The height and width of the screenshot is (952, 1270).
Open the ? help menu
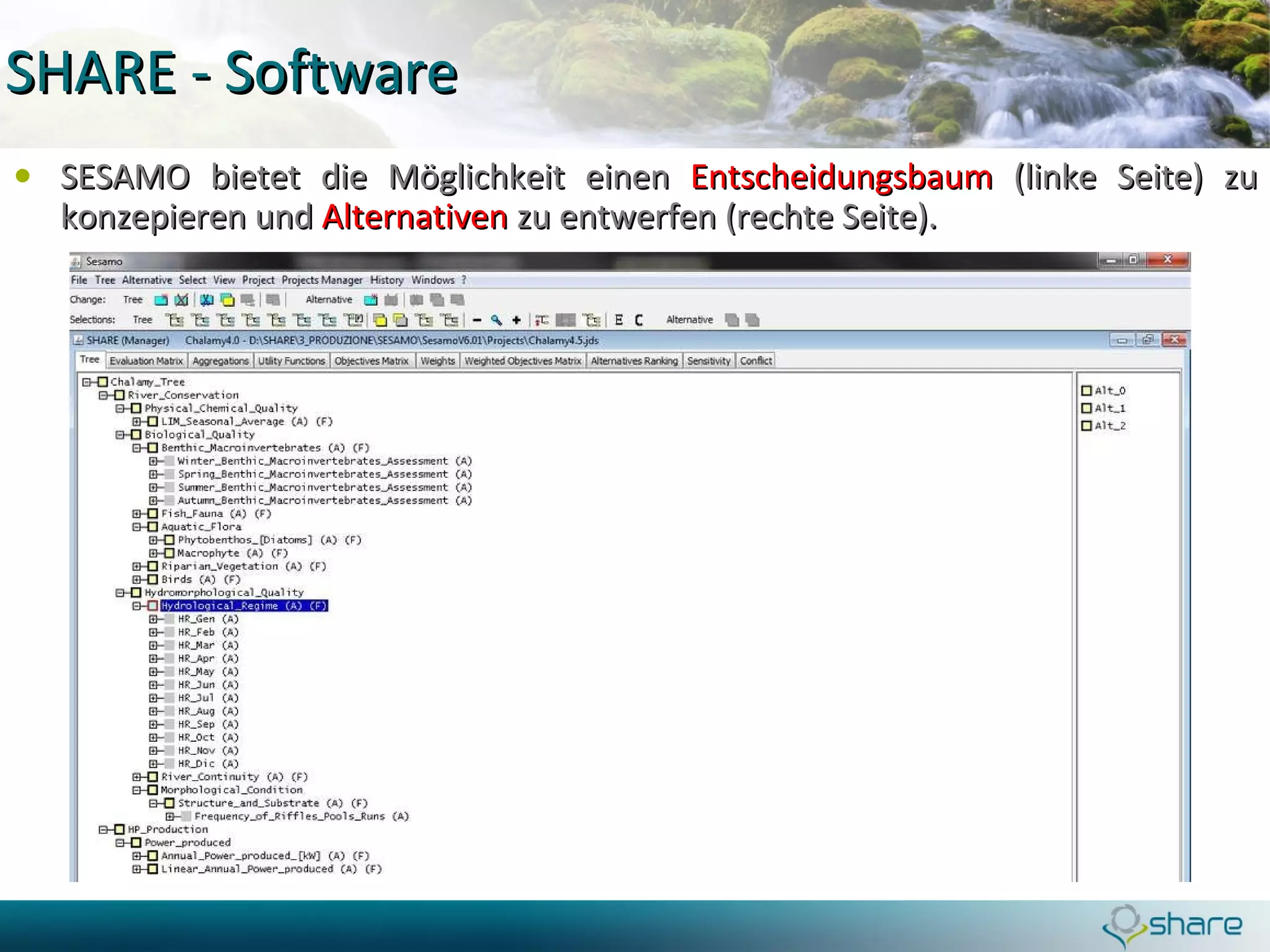tap(464, 280)
